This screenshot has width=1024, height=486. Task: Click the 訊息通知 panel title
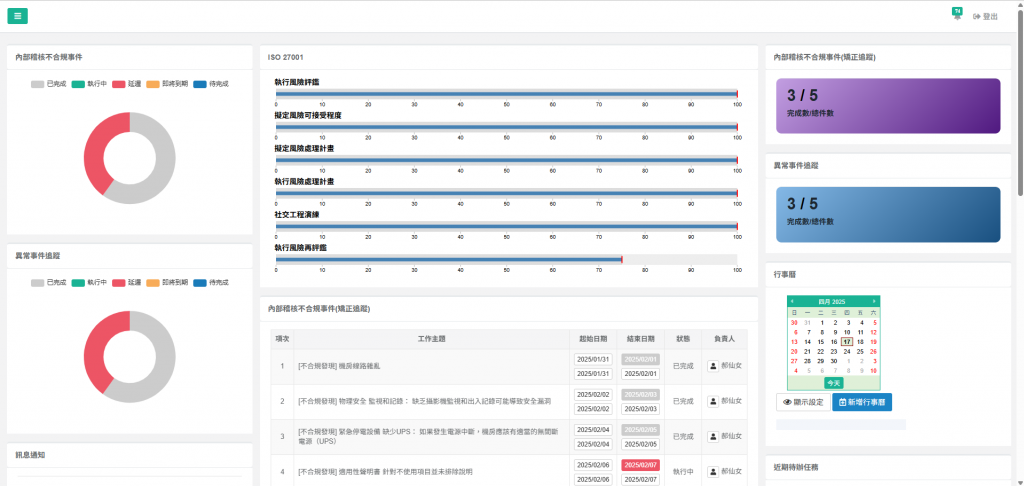[x=30, y=455]
